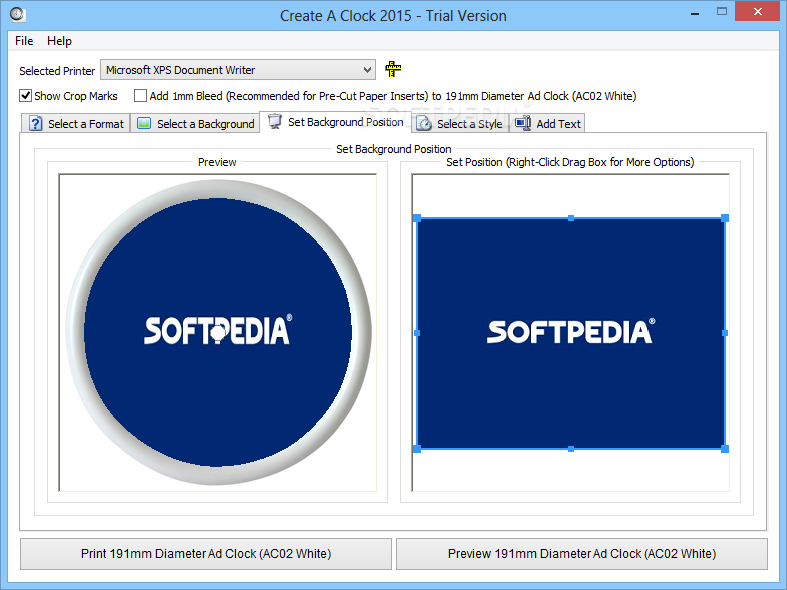Switch to the Select a Background tab
Viewport: 787px width, 590px height.
(x=195, y=123)
